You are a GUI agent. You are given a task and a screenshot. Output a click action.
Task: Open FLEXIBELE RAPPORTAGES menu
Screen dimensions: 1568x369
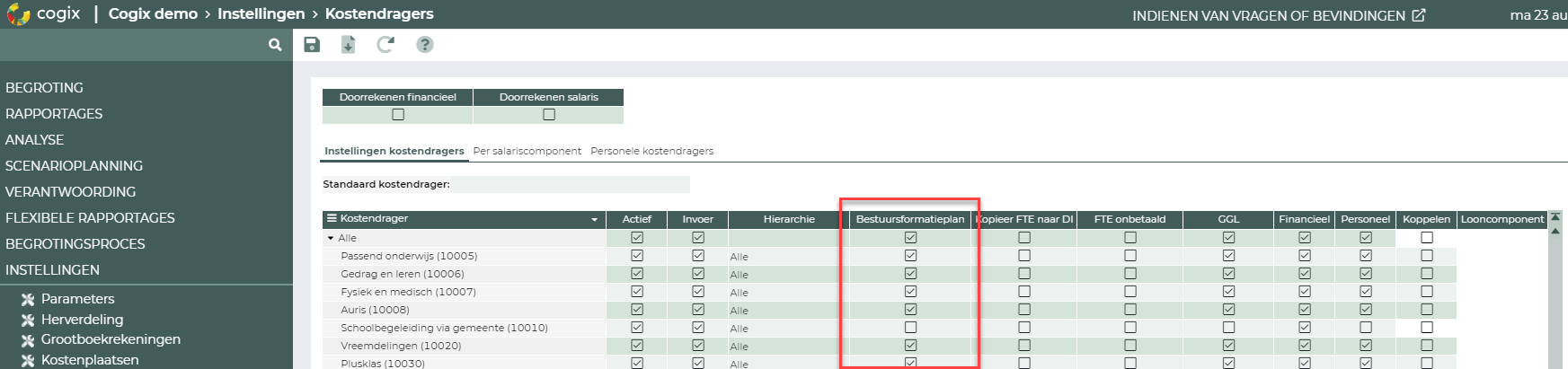click(90, 218)
